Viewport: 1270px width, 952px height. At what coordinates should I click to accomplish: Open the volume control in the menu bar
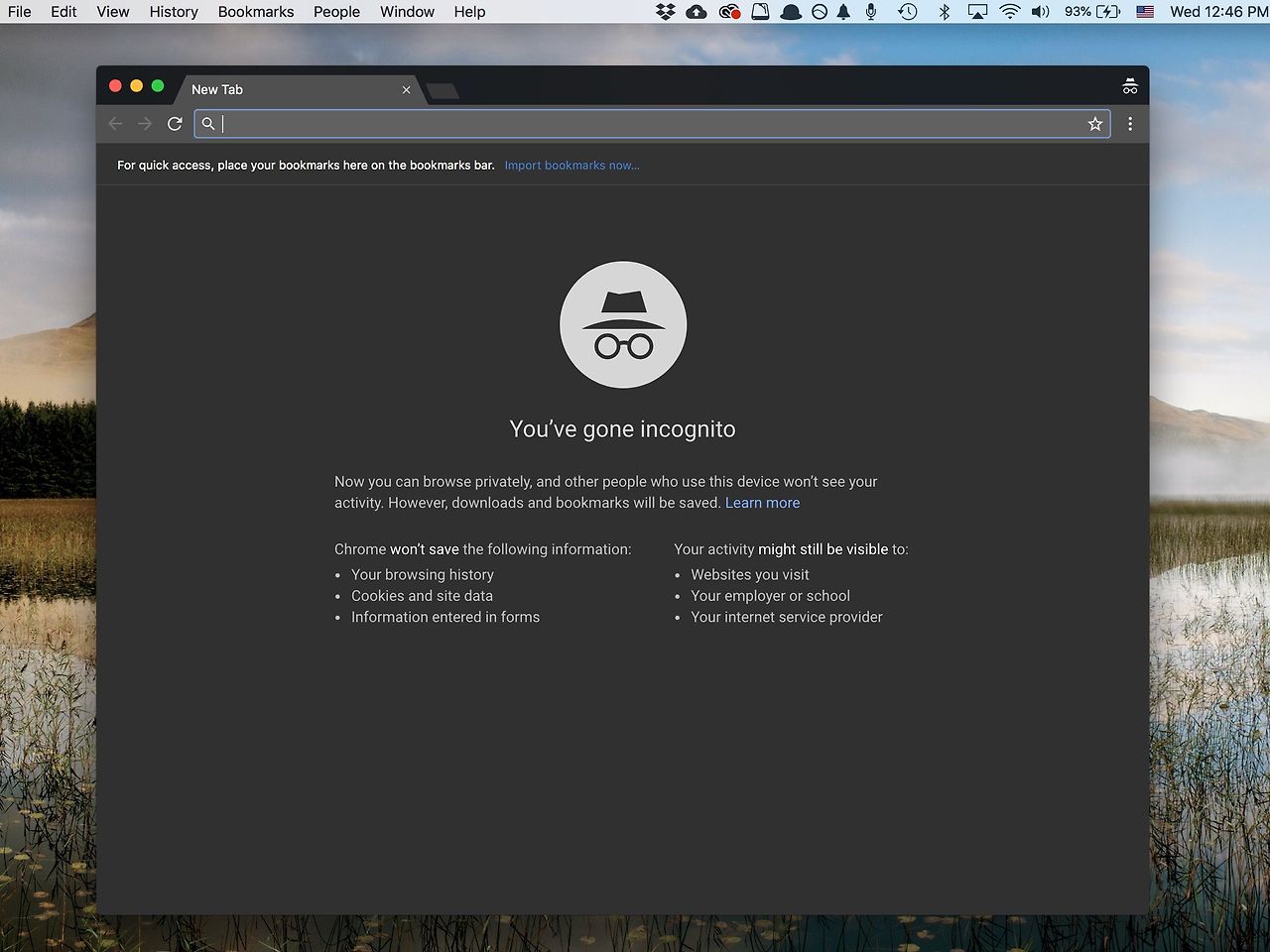point(1041,12)
